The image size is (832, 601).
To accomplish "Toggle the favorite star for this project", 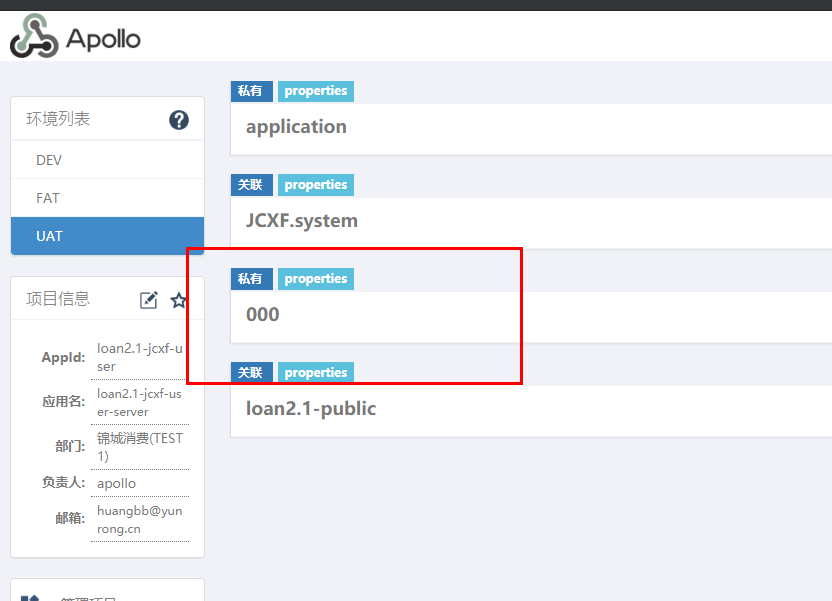I will [179, 299].
